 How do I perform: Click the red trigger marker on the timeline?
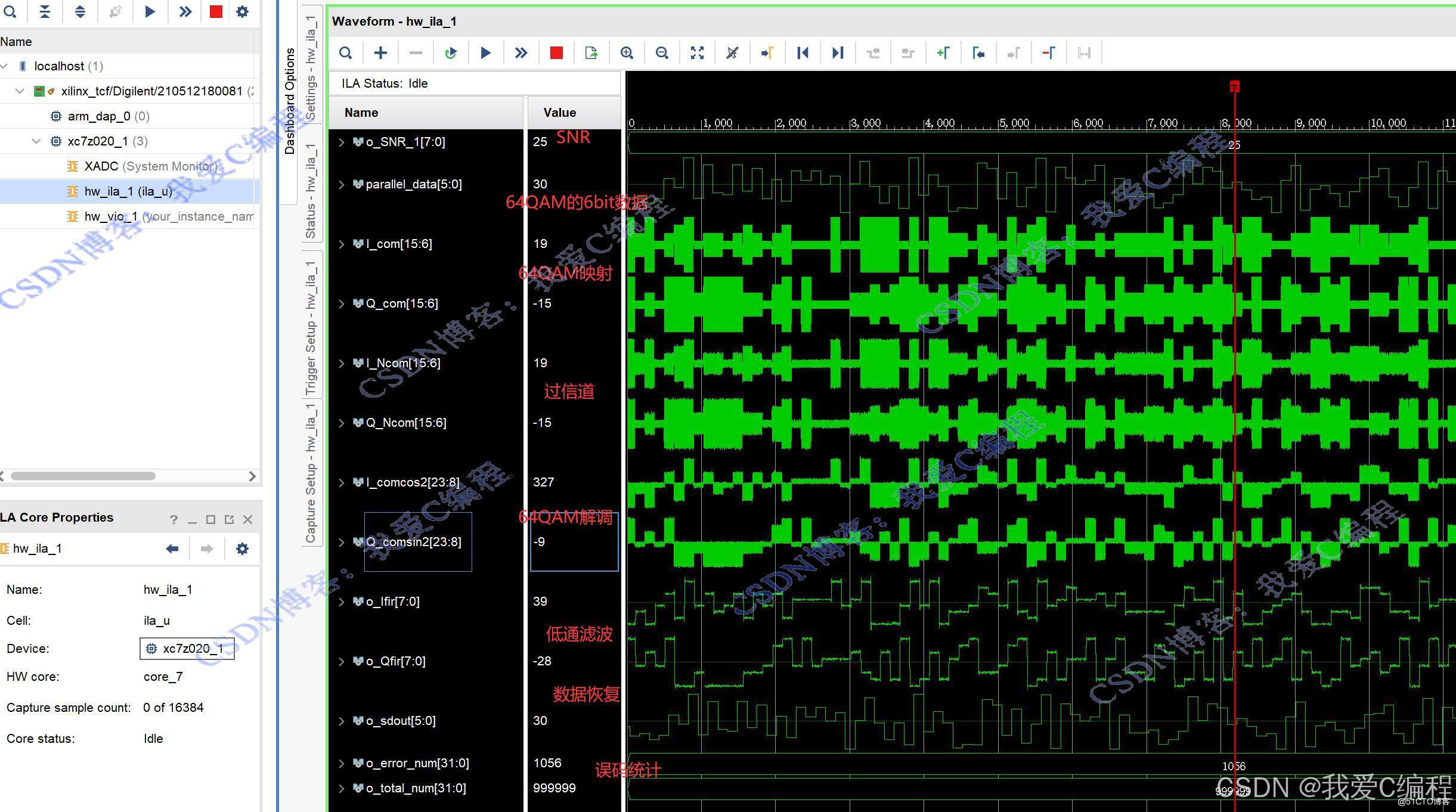pos(1234,87)
